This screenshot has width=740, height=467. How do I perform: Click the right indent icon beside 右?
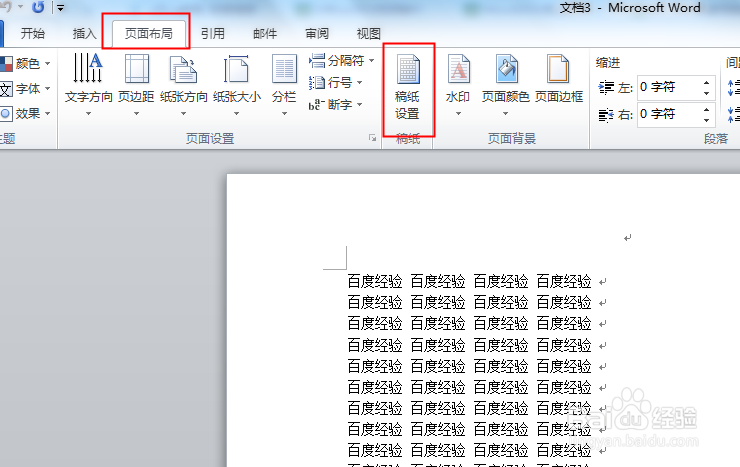[x=606, y=115]
